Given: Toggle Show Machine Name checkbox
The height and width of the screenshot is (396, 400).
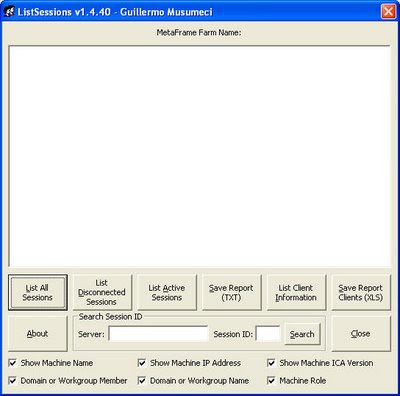Looking at the screenshot, I should (12, 363).
